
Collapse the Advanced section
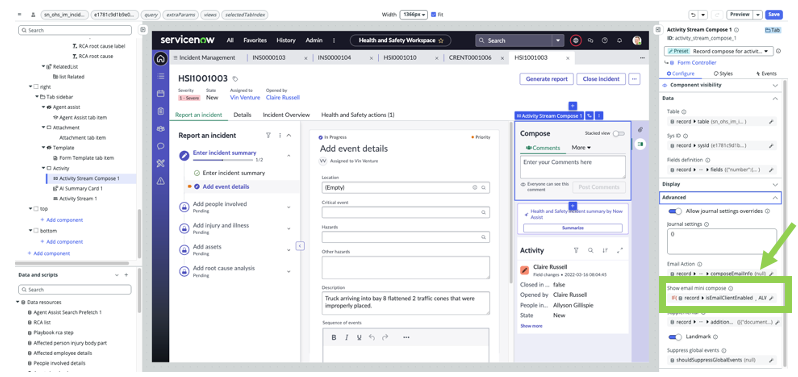[775, 197]
